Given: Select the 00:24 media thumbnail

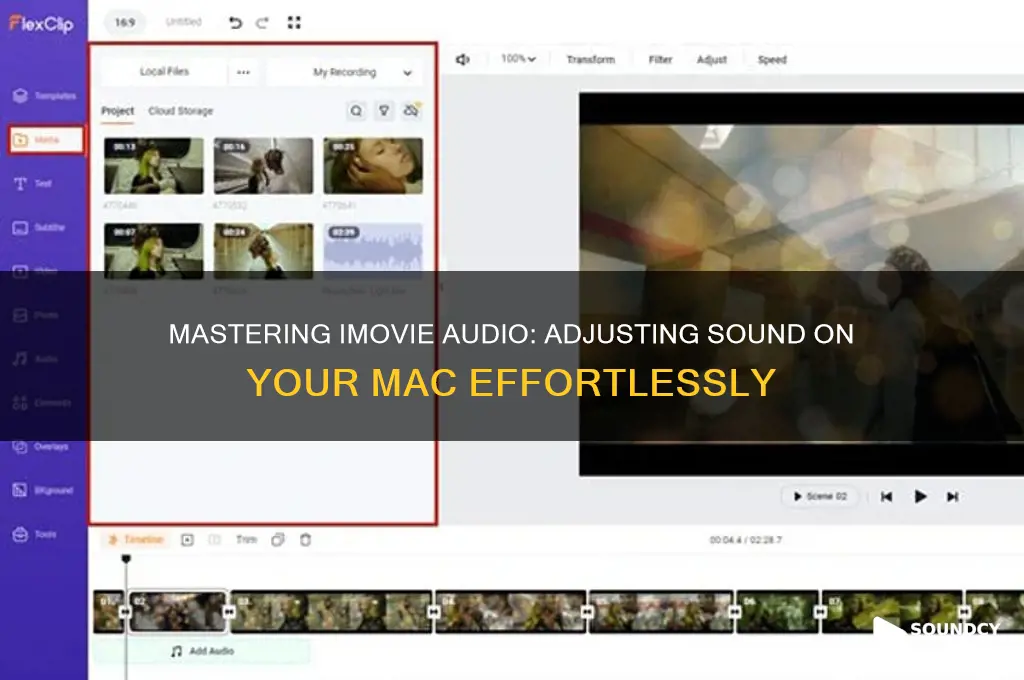Looking at the screenshot, I should pos(263,251).
